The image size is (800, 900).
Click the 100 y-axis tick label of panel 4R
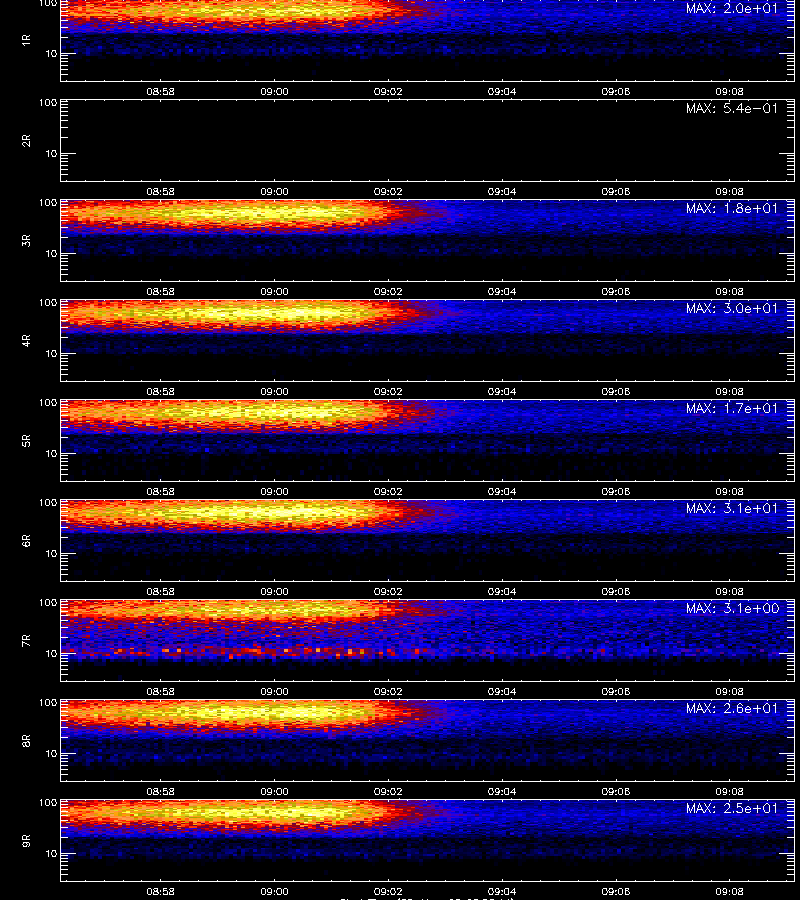tap(48, 302)
